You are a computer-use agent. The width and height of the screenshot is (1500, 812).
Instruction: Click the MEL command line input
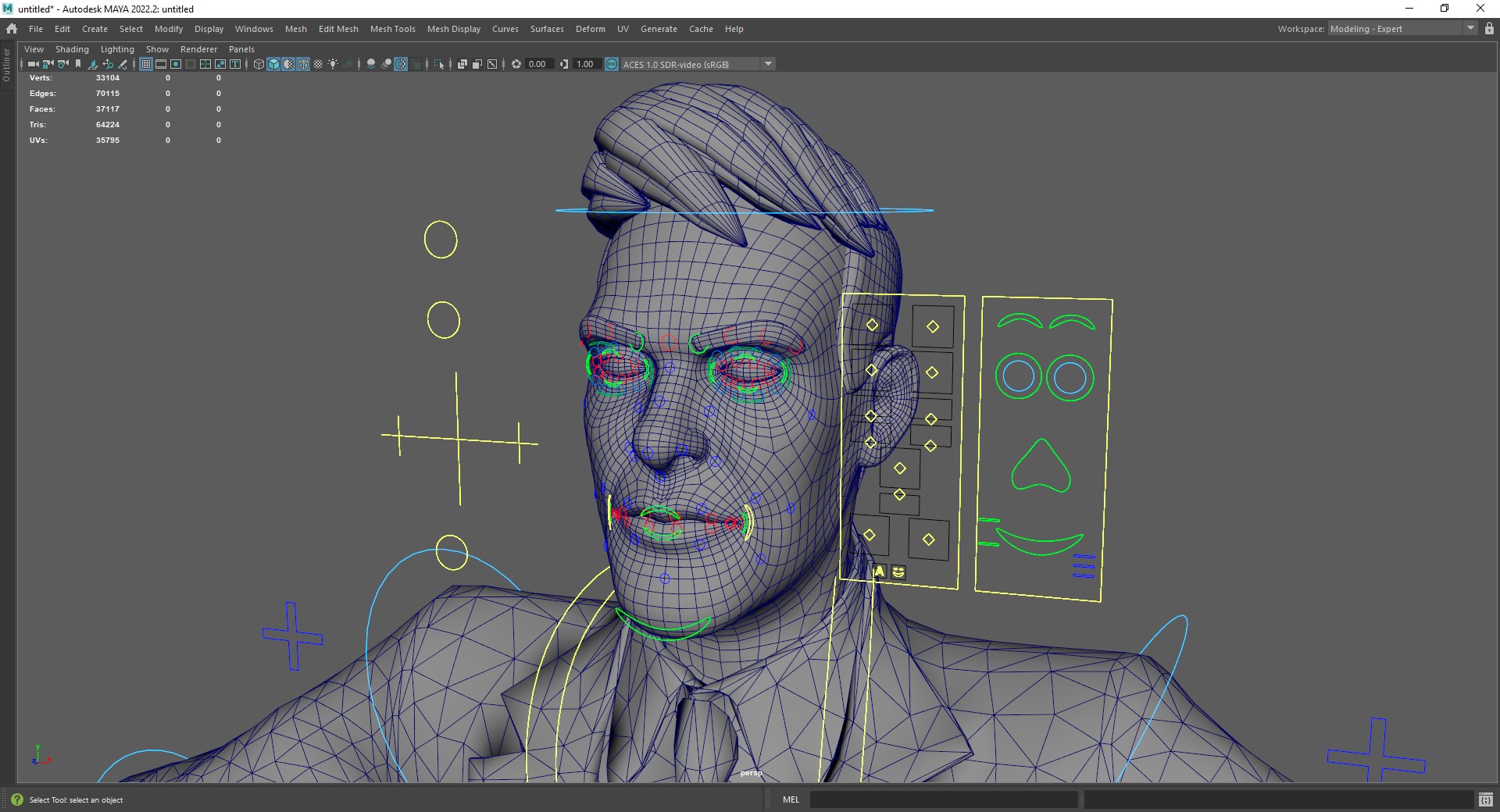coord(944,800)
